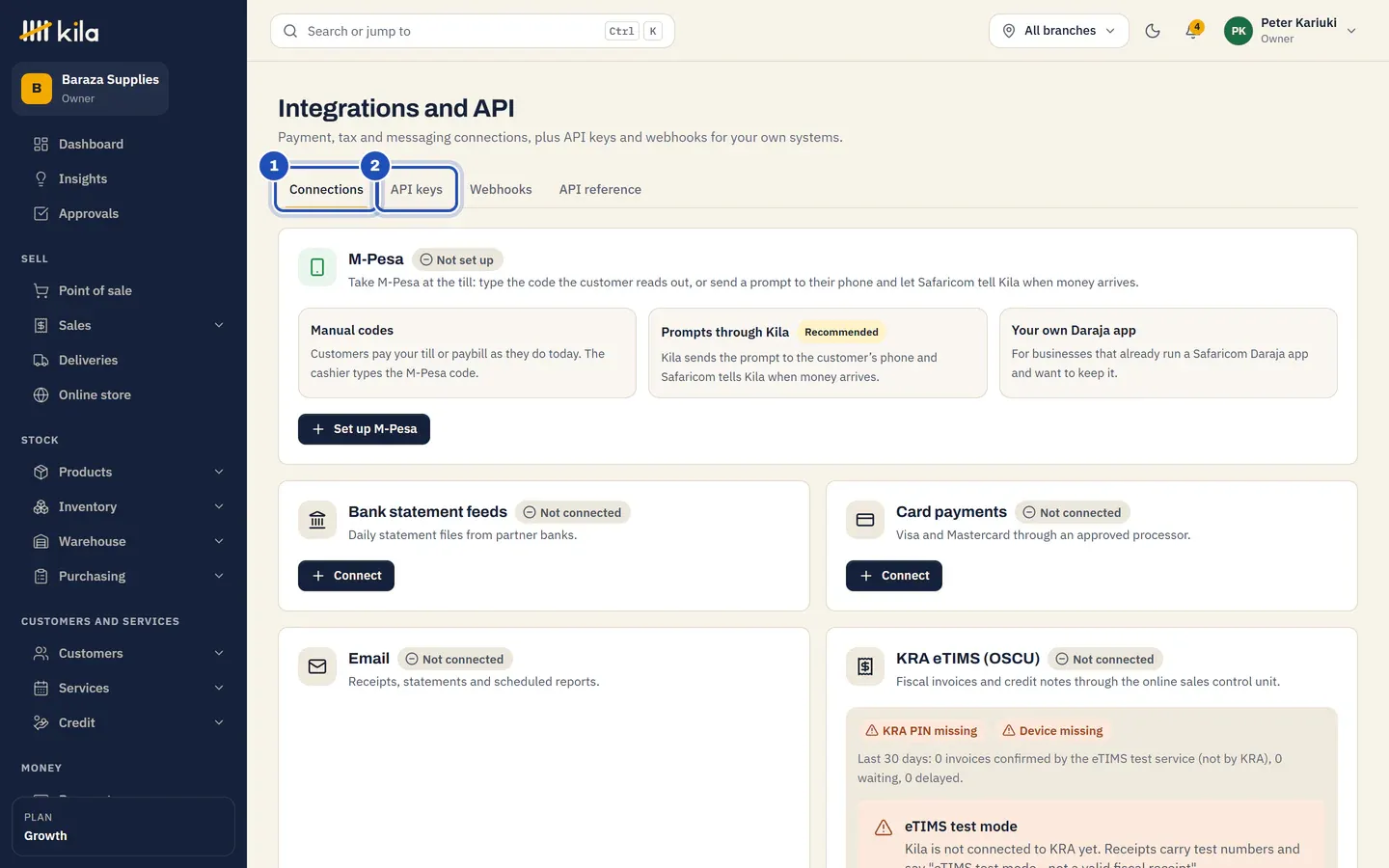
Task: Click the Approvals checkbox icon
Action: [41, 213]
